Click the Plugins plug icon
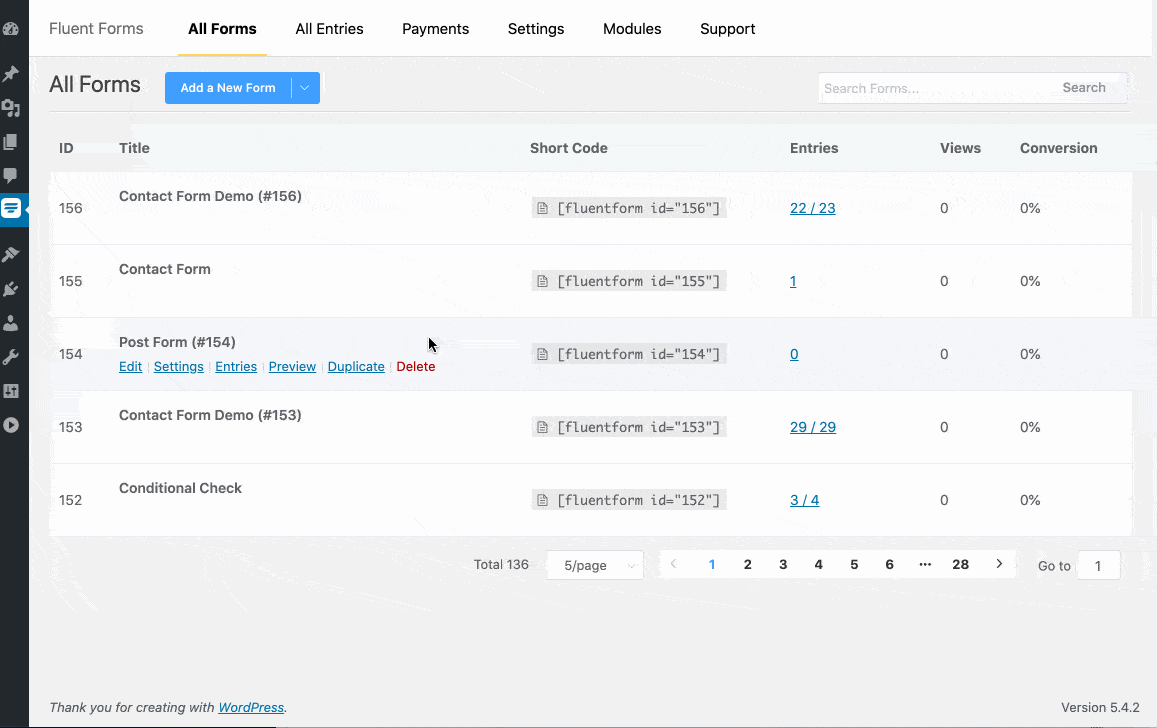The width and height of the screenshot is (1157, 728). coord(11,289)
